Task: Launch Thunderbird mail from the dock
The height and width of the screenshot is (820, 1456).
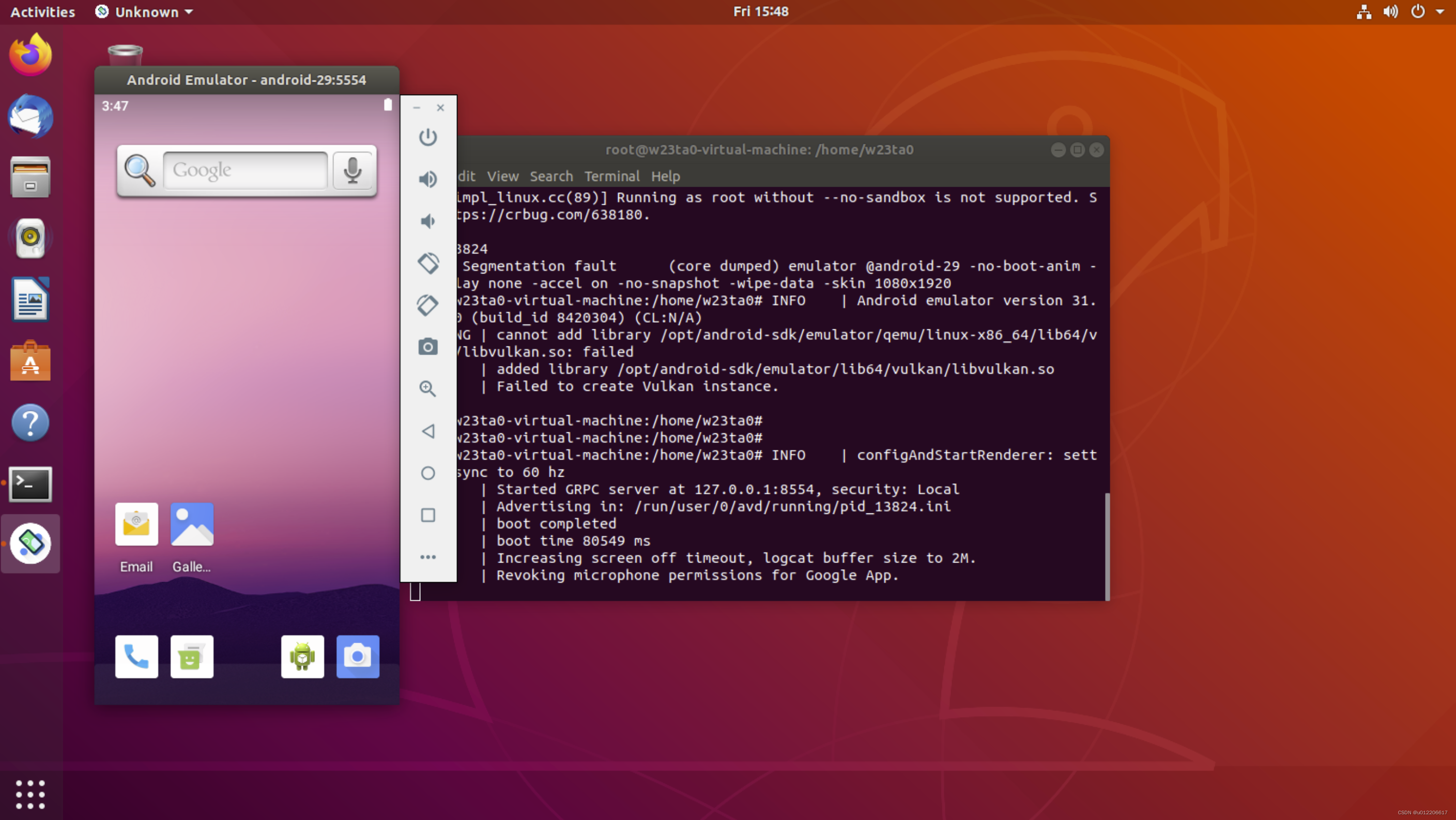Action: 30,116
